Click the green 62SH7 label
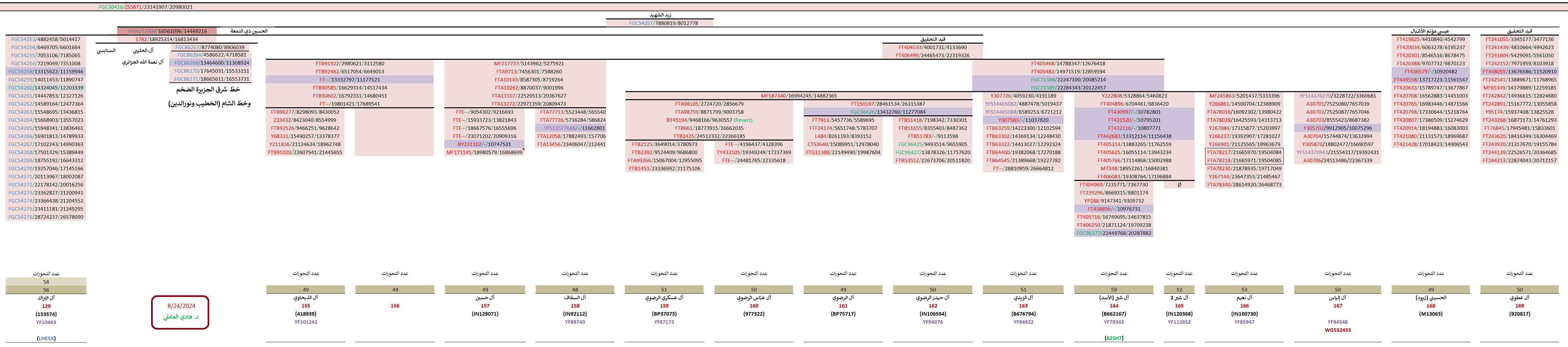1568x347 pixels. (x=1113, y=338)
